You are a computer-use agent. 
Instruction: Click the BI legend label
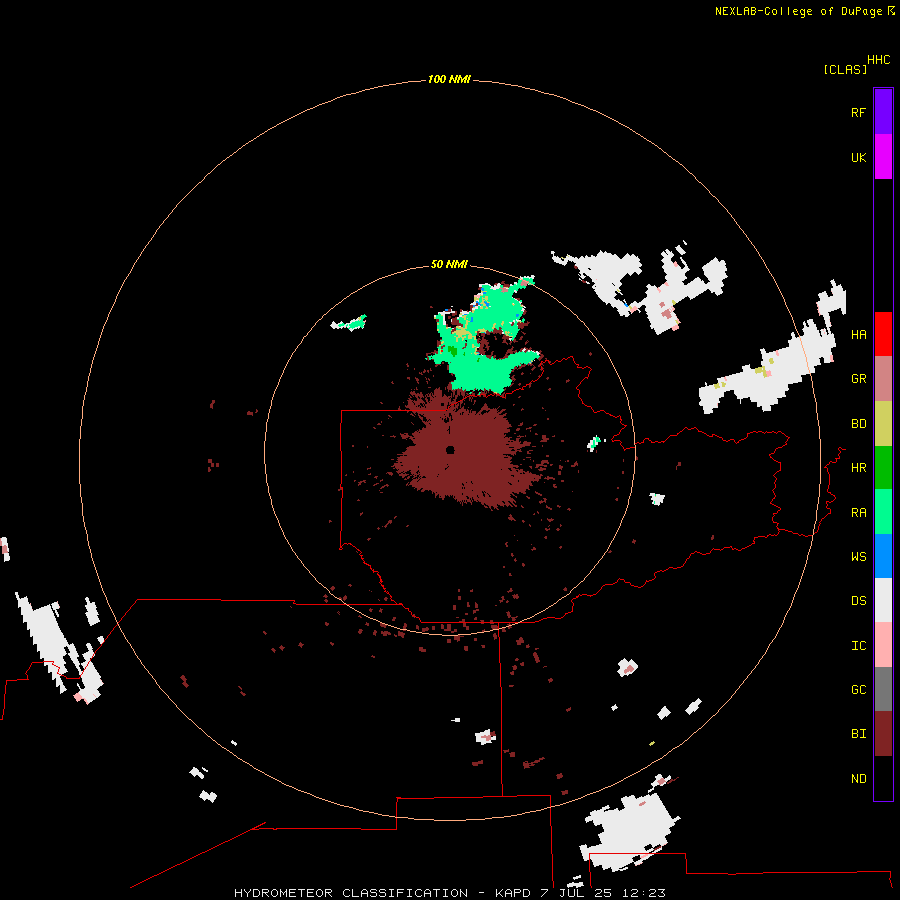[859, 734]
